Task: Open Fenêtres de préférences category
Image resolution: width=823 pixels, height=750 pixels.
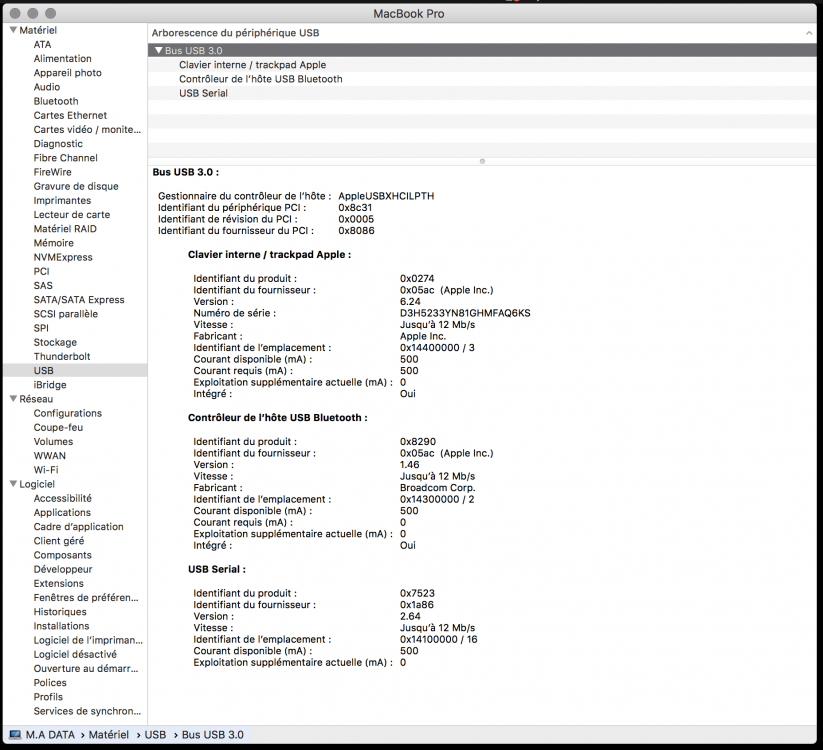Action: (86, 597)
